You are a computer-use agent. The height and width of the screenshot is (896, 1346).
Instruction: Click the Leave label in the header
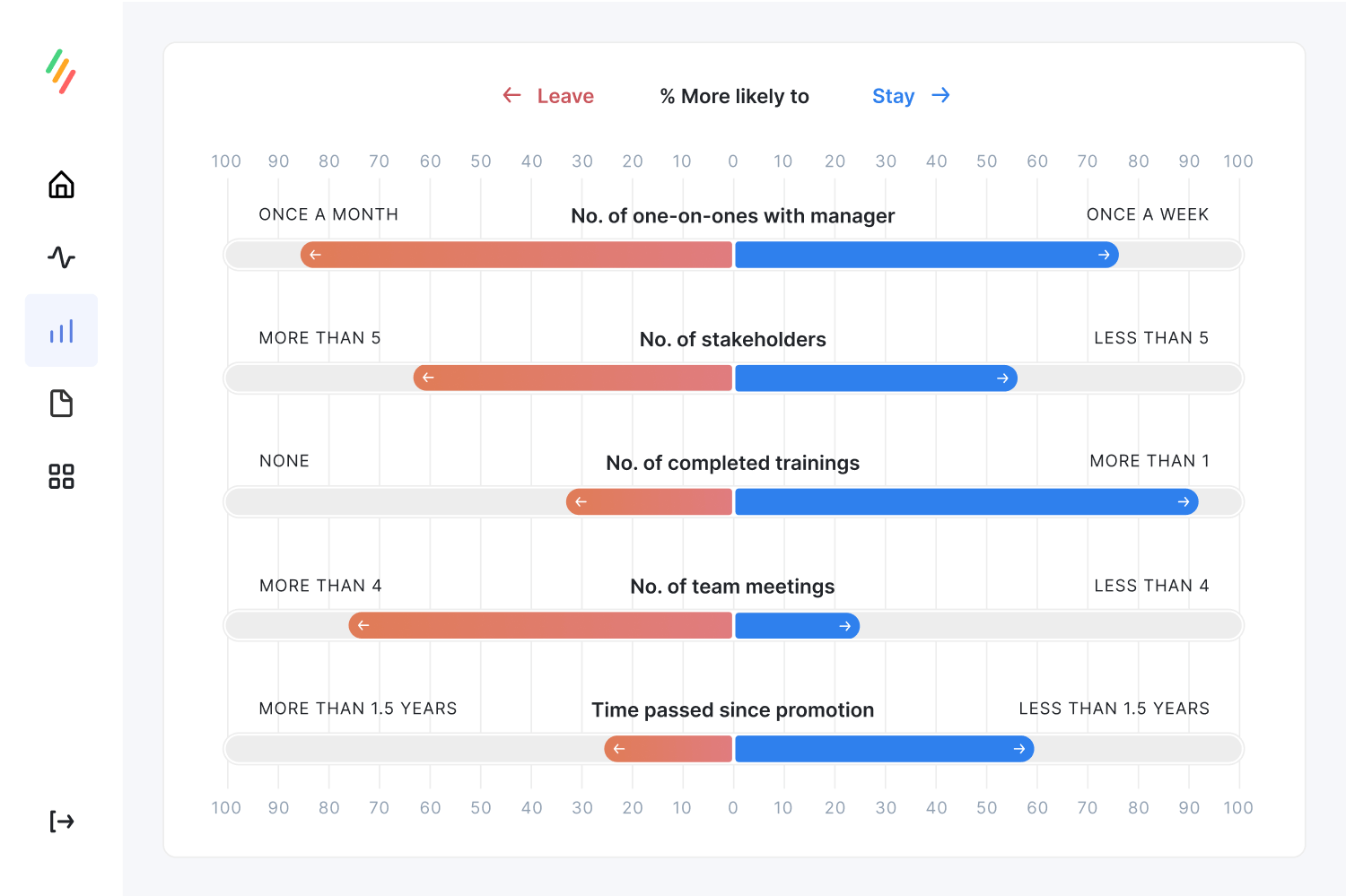pos(564,95)
